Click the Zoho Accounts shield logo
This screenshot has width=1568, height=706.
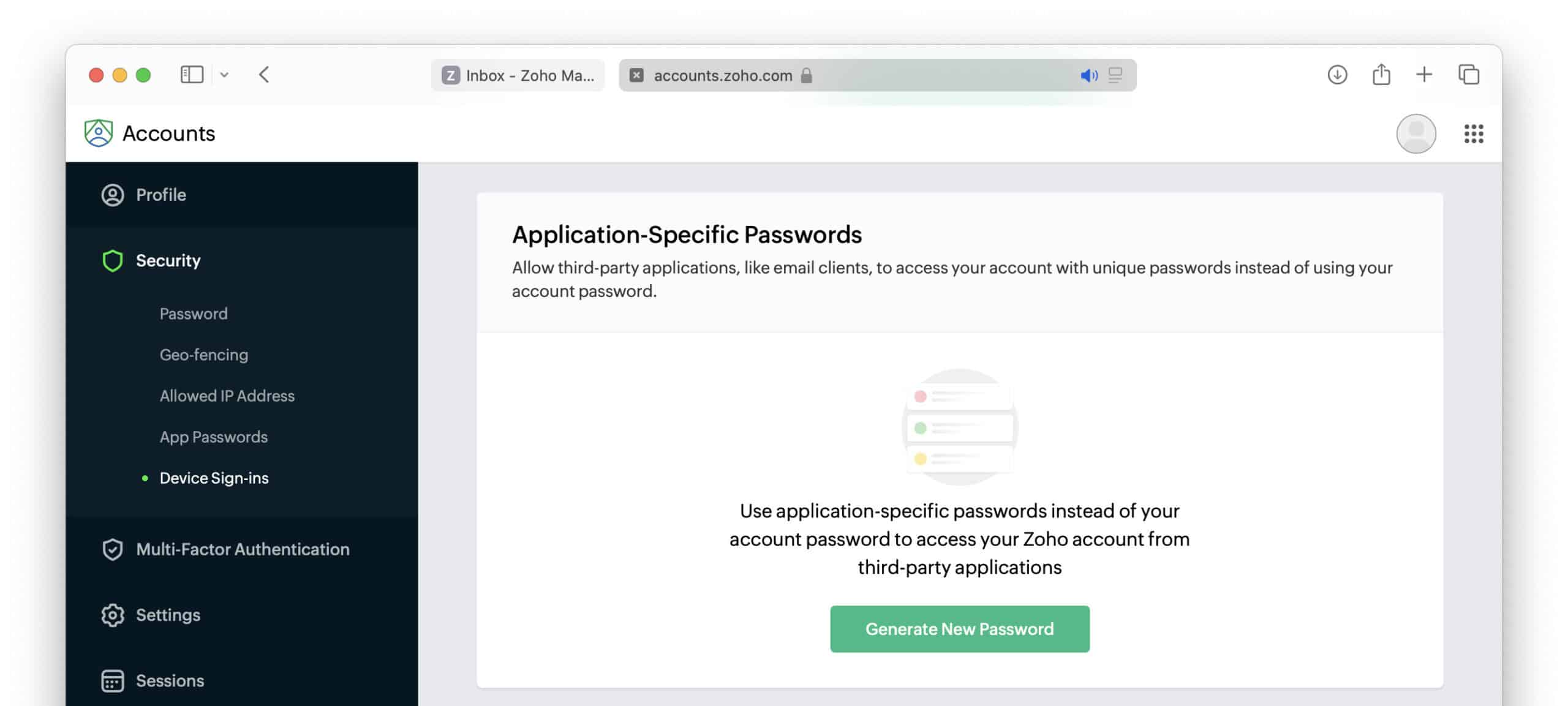pyautogui.click(x=98, y=133)
